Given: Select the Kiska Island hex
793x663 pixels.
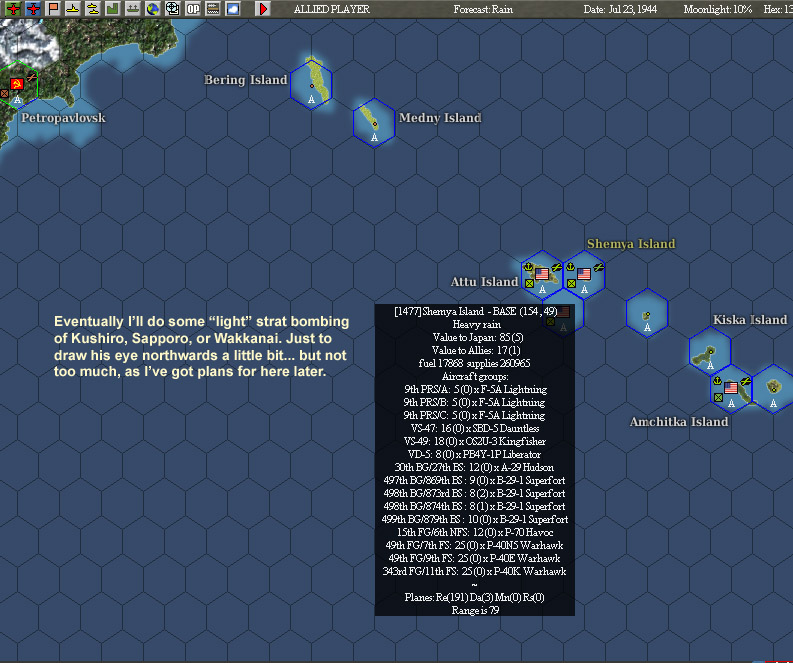Looking at the screenshot, I should pos(710,351).
